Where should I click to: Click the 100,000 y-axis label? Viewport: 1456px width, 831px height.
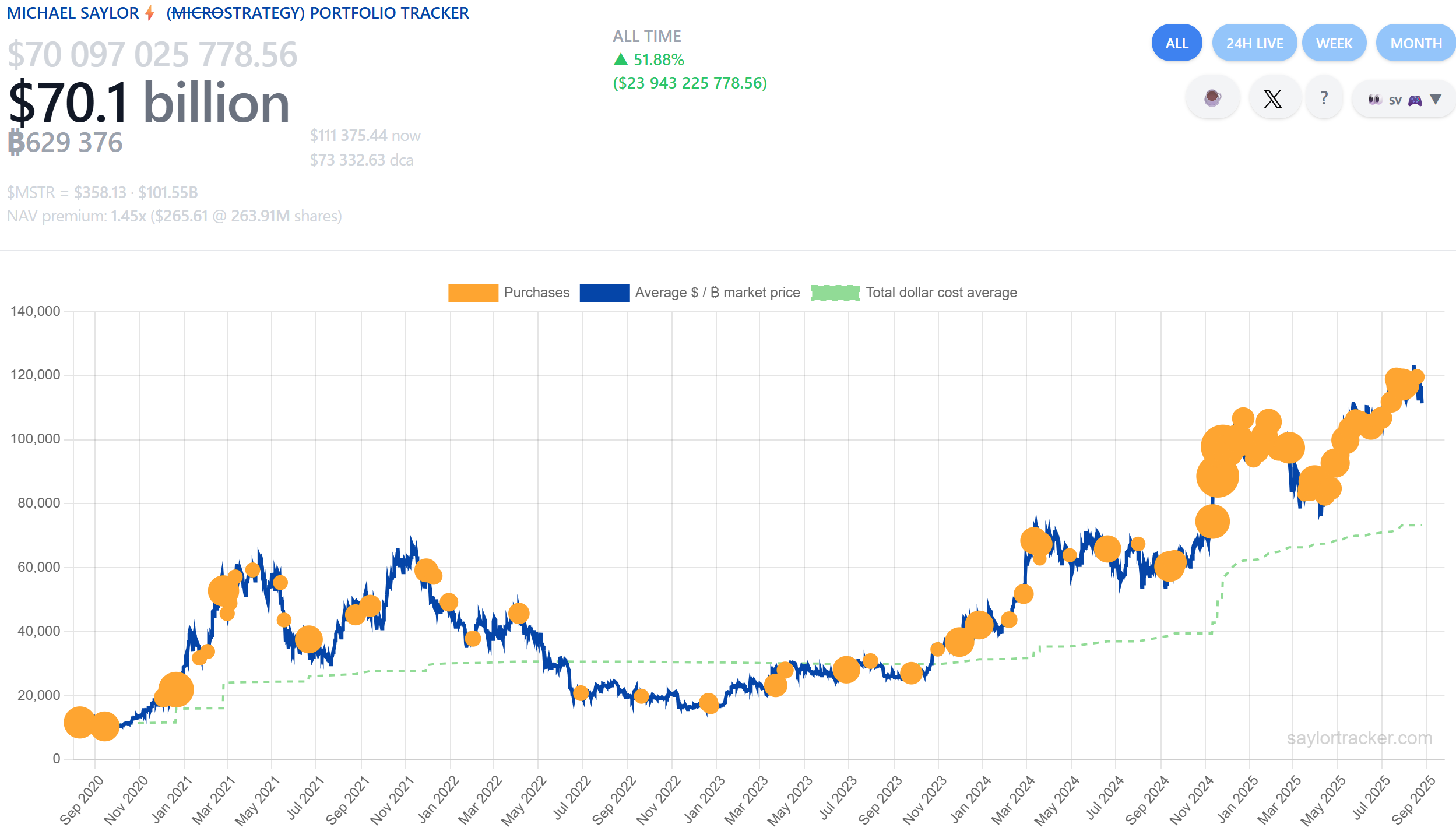(35, 439)
